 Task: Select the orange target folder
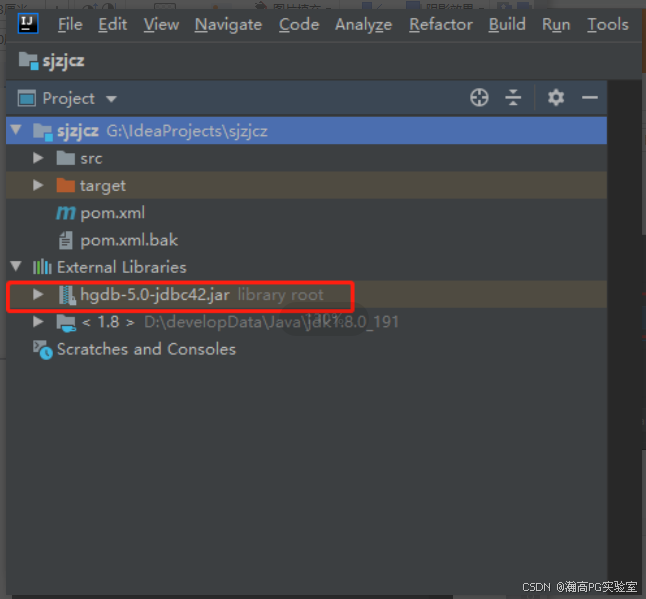click(x=306, y=185)
